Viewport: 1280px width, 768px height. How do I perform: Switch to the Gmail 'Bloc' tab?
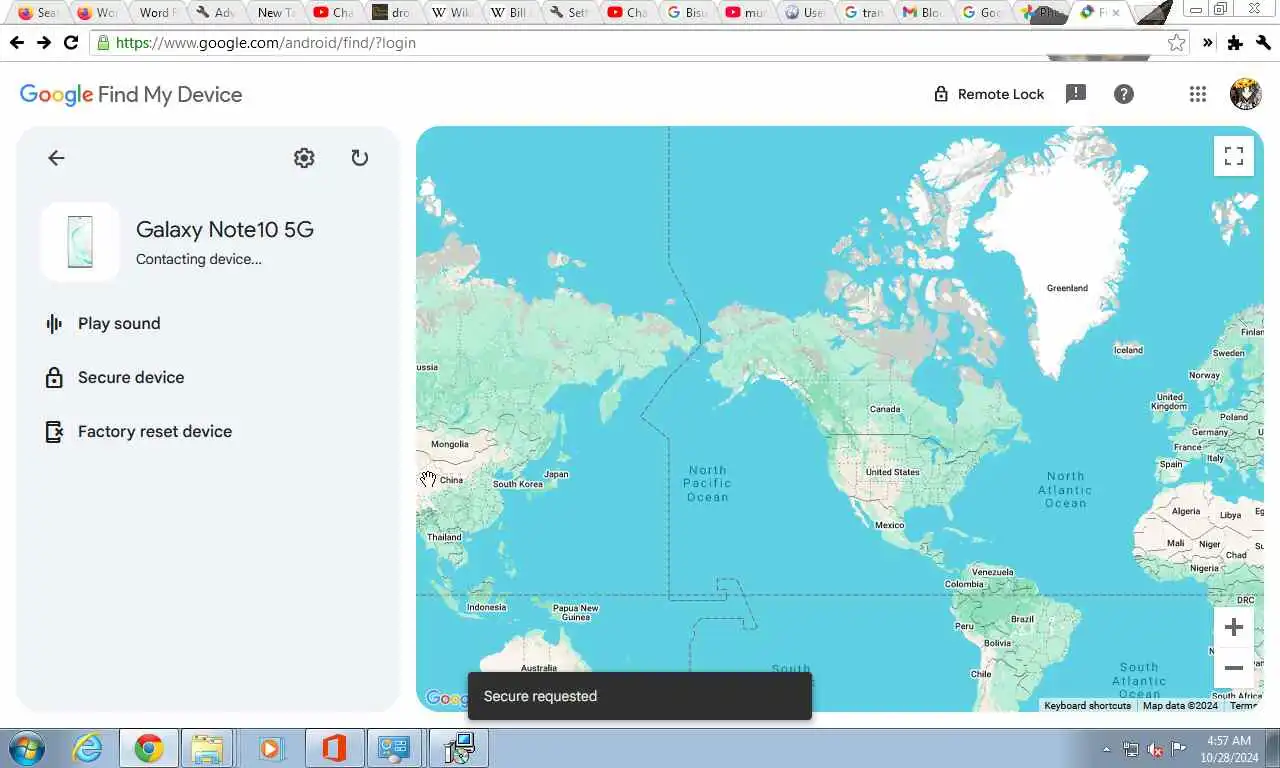[x=921, y=13]
